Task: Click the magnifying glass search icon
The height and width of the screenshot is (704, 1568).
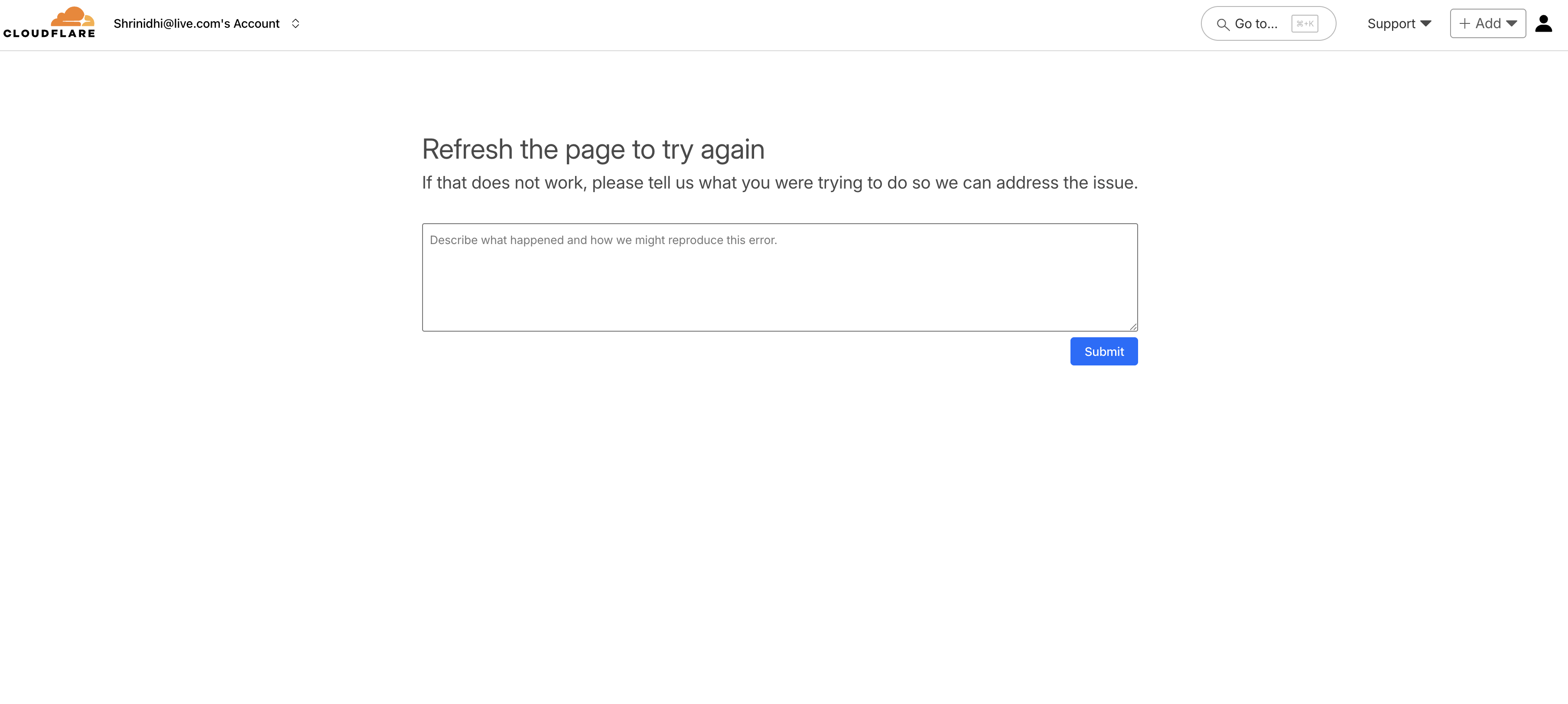Action: pos(1222,24)
